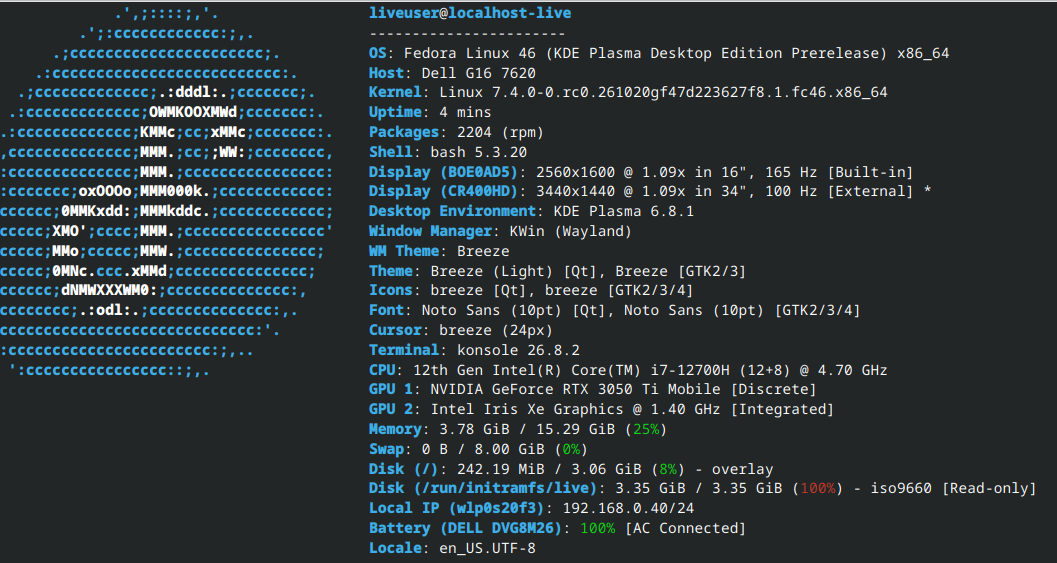Click the Memory line 3.78 GiB / 15.29 GiB

click(518, 429)
